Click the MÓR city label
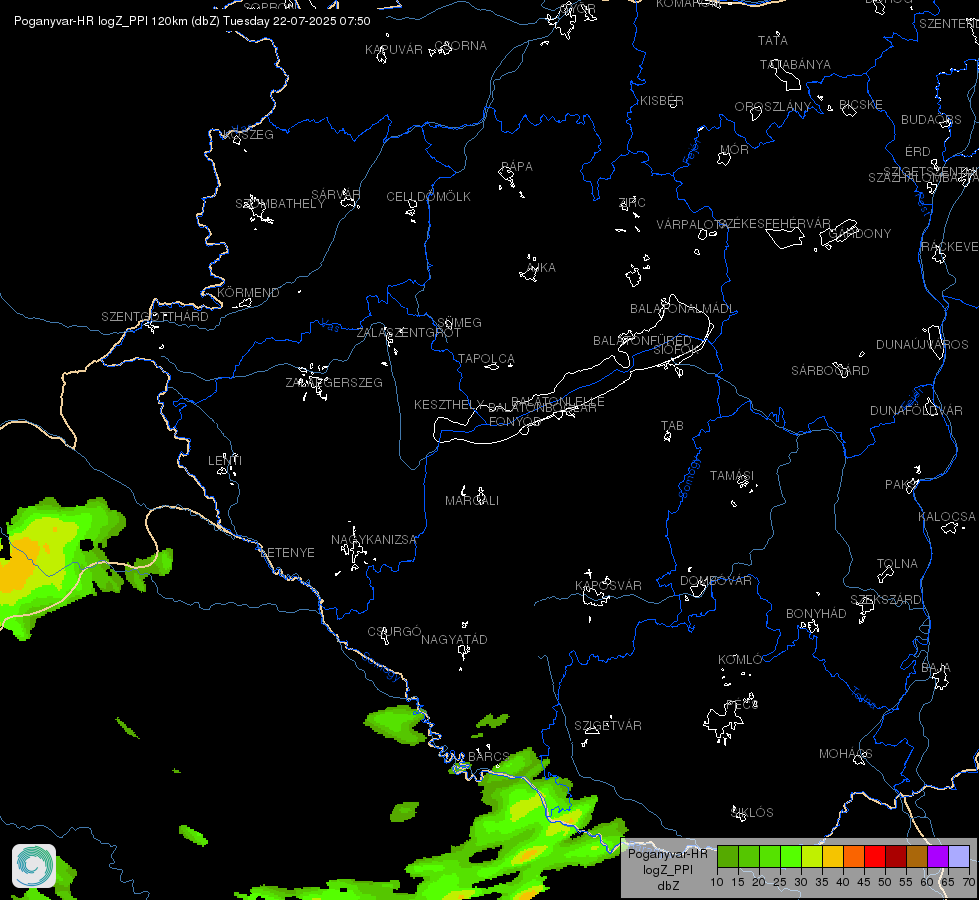Viewport: 979px width, 900px height. tap(734, 149)
